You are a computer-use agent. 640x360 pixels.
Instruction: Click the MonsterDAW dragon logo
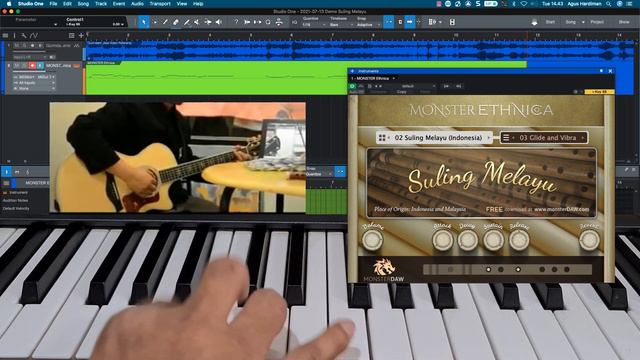pyautogui.click(x=384, y=267)
